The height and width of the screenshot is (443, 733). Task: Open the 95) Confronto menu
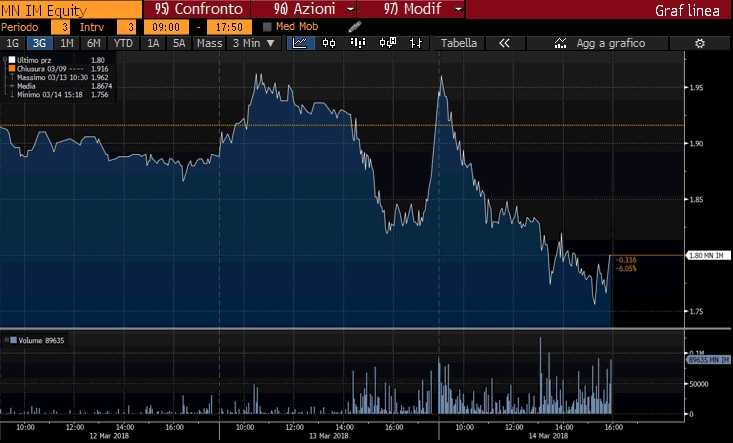tap(197, 9)
